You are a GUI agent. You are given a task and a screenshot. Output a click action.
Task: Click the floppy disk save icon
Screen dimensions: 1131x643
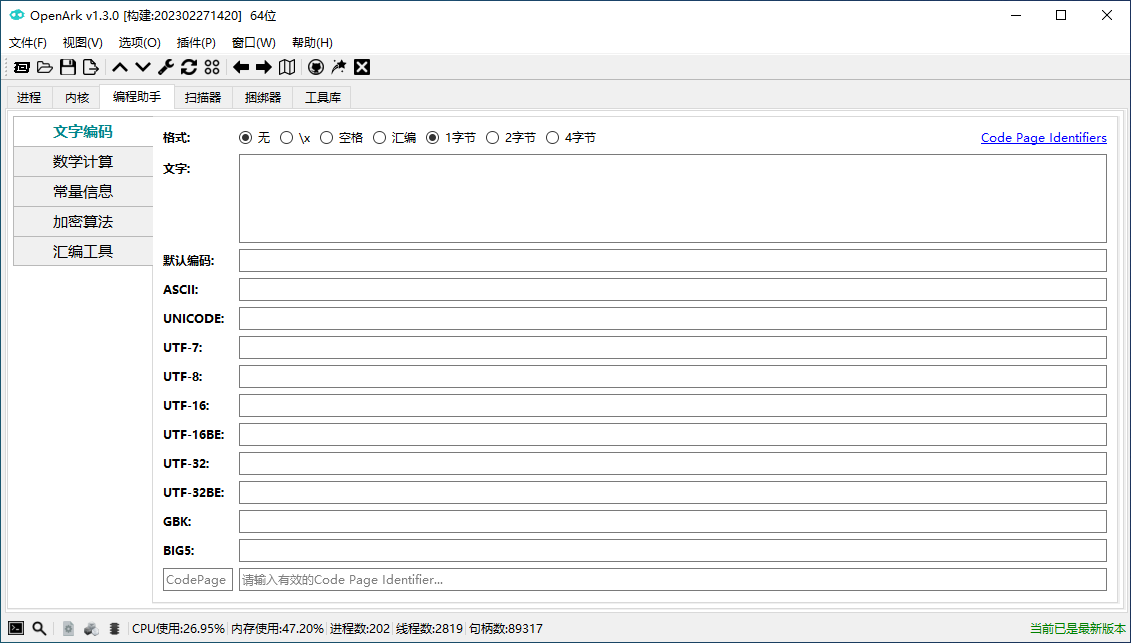[68, 67]
